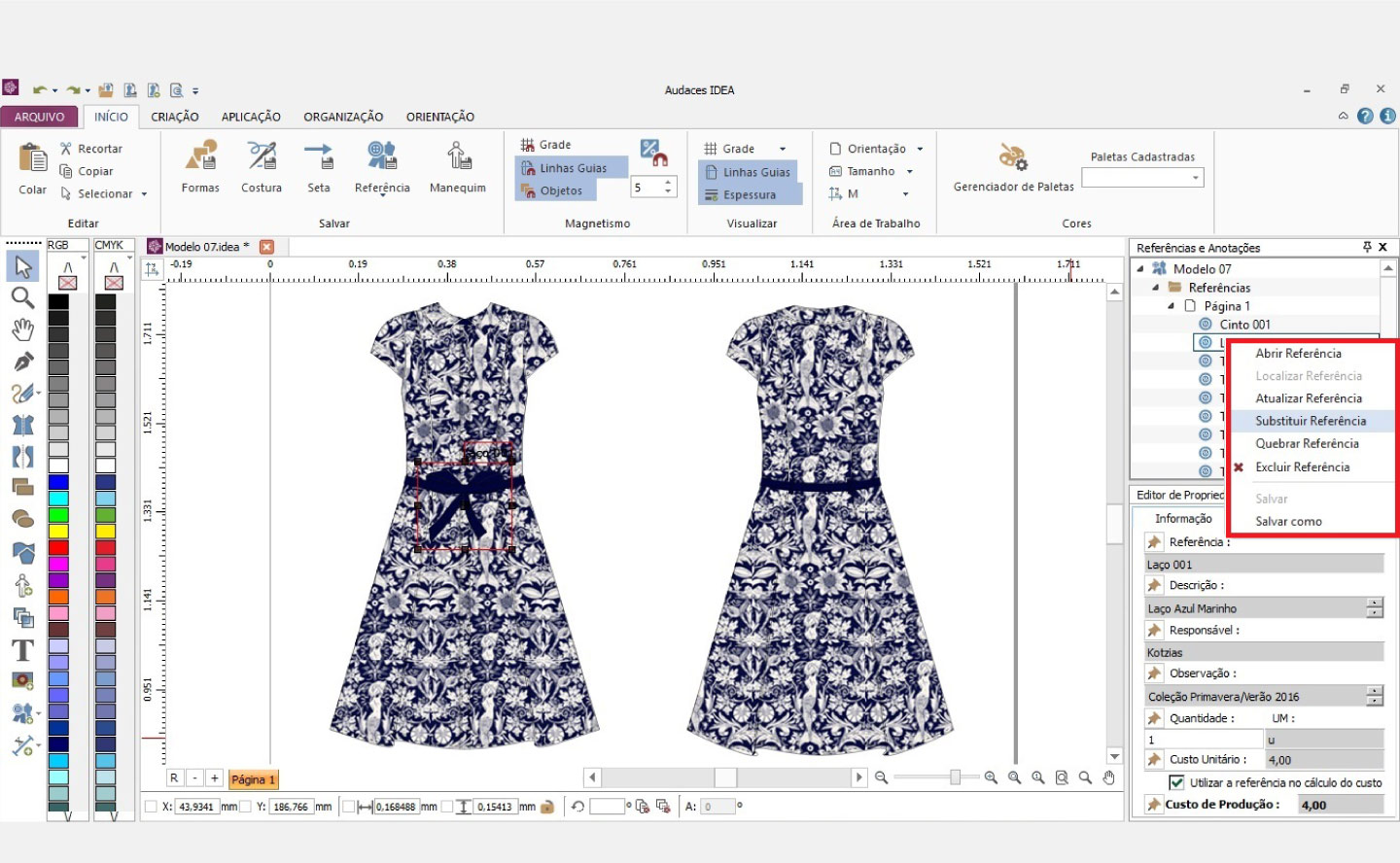The width and height of the screenshot is (1400, 863).
Task: Open the Tamanho dropdown
Action: (x=910, y=171)
